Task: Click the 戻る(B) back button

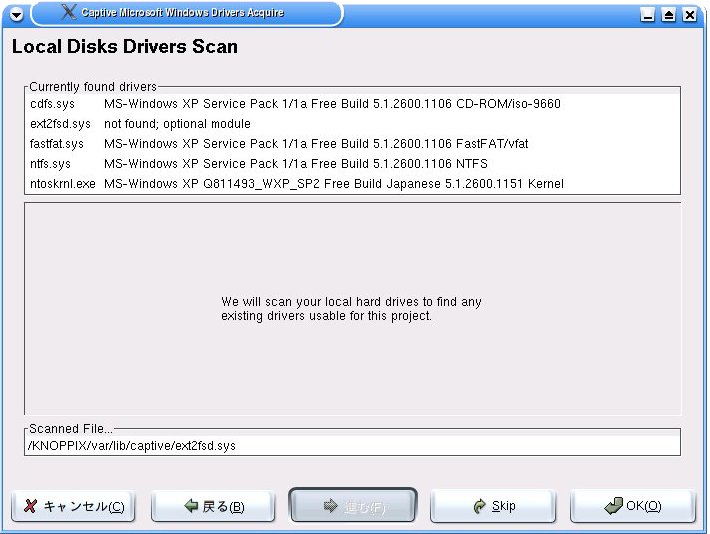Action: [213, 506]
